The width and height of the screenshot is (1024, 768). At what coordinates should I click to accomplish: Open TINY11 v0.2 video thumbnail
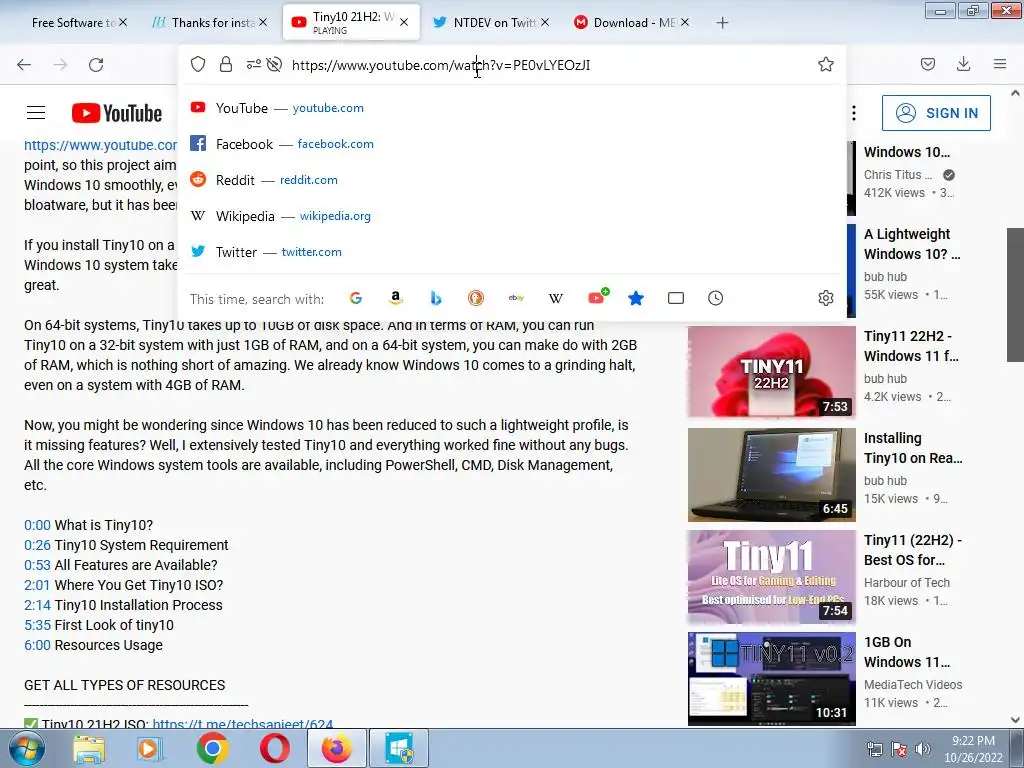771,679
